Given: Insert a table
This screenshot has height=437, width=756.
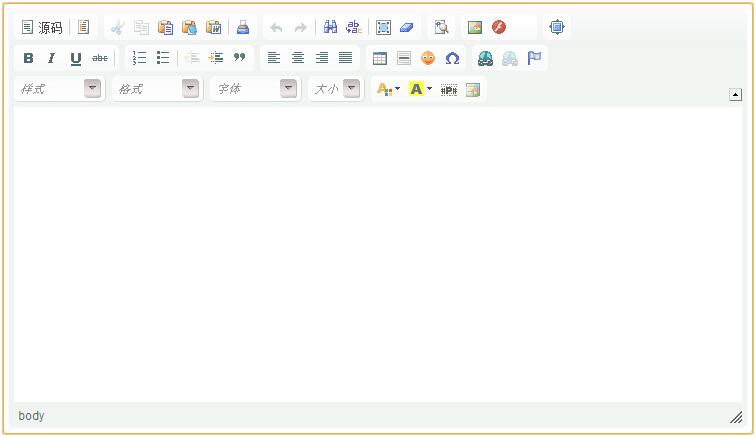Looking at the screenshot, I should [x=380, y=58].
